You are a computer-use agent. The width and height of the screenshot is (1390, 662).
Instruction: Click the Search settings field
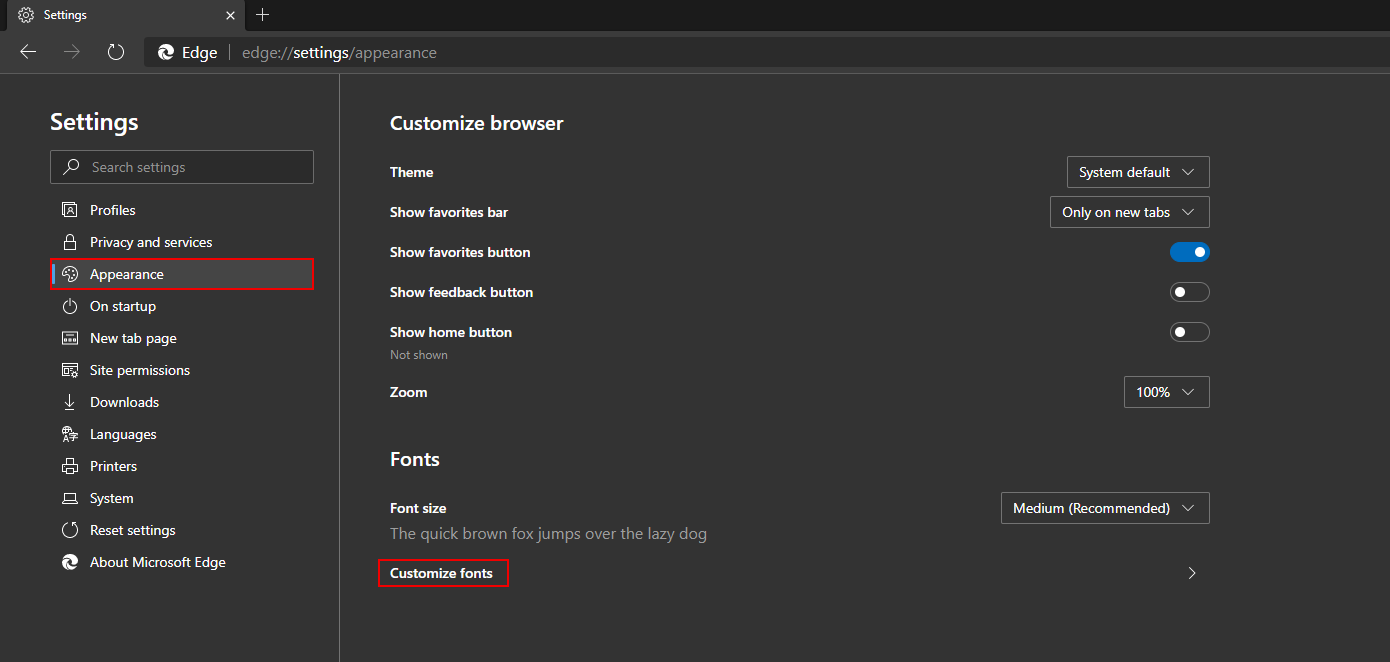182,167
